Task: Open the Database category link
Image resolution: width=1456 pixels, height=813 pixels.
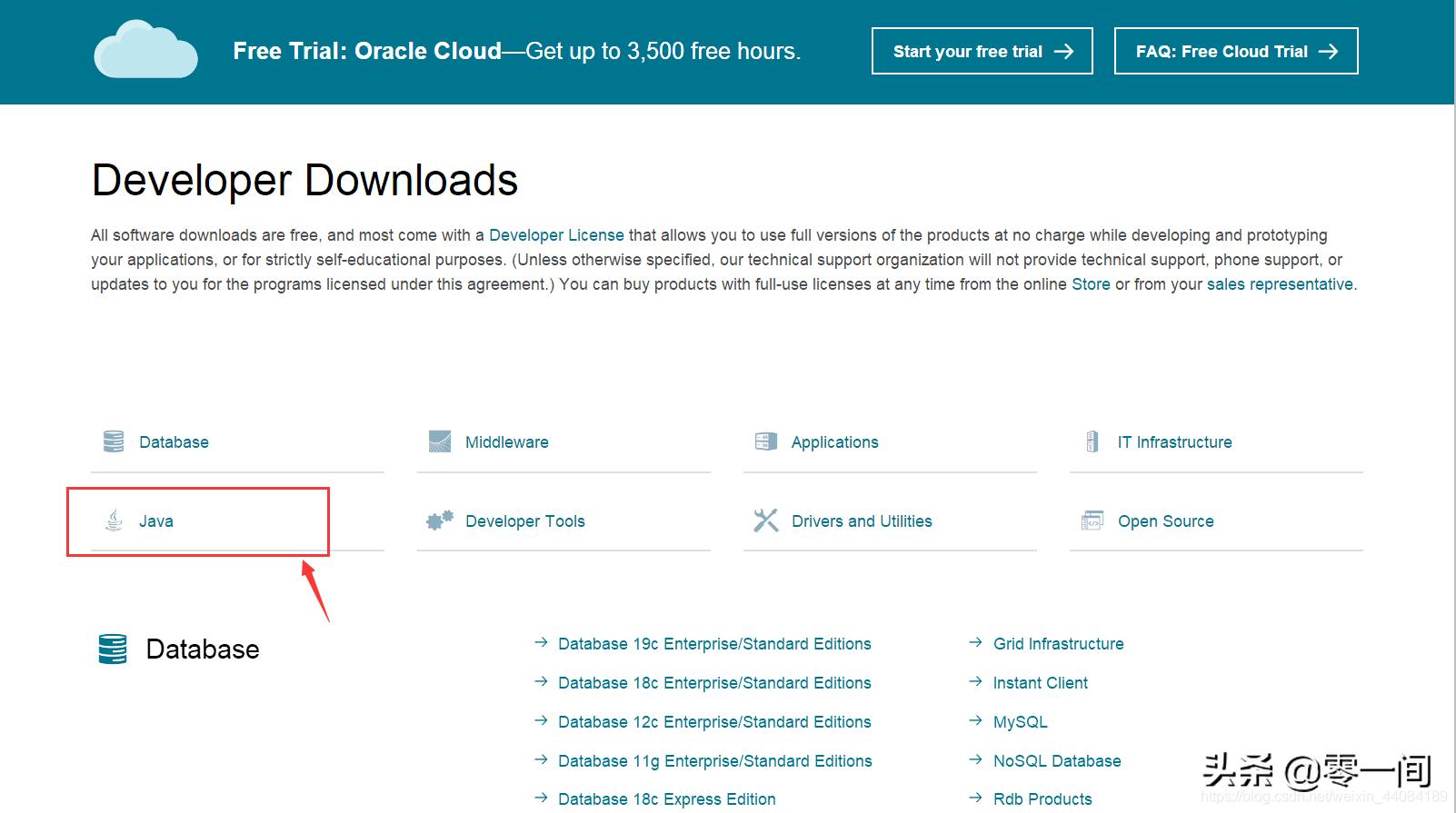Action: pos(174,442)
